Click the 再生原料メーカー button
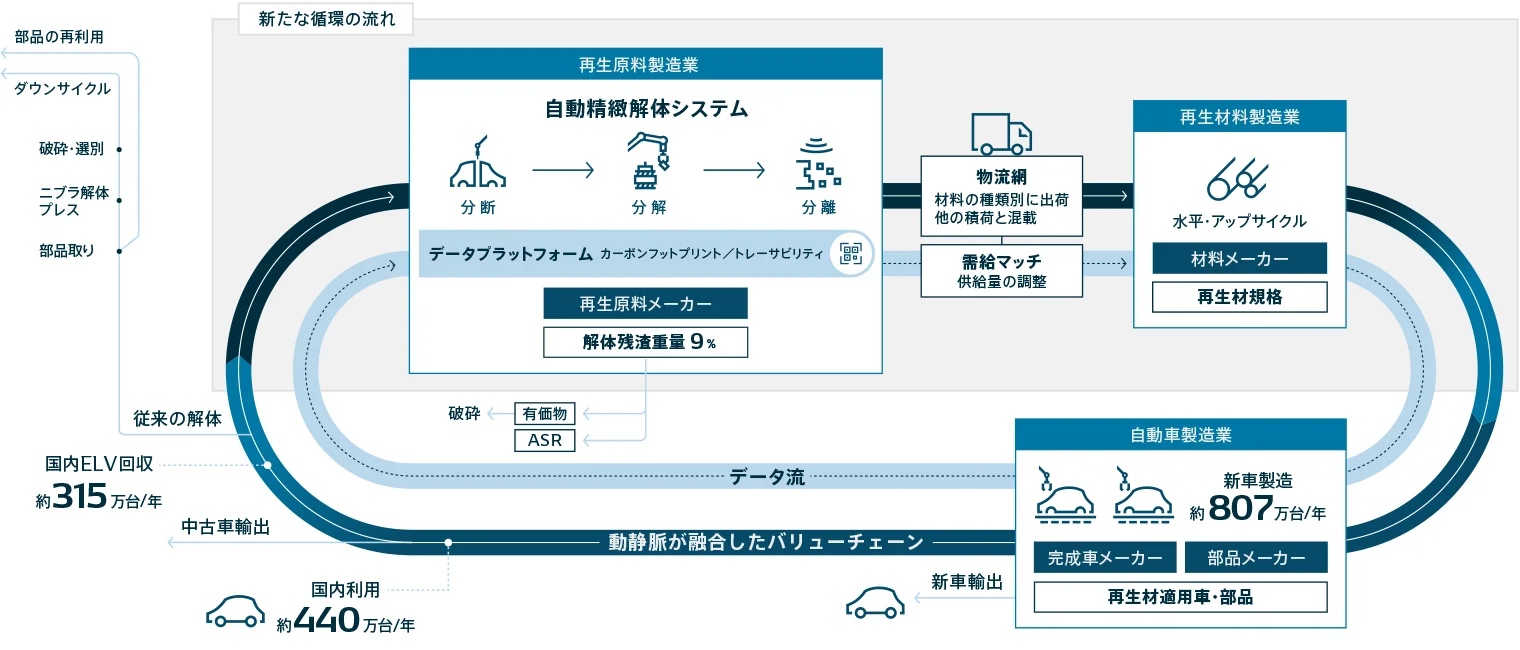Viewport: 1520px width, 650px height. click(645, 303)
